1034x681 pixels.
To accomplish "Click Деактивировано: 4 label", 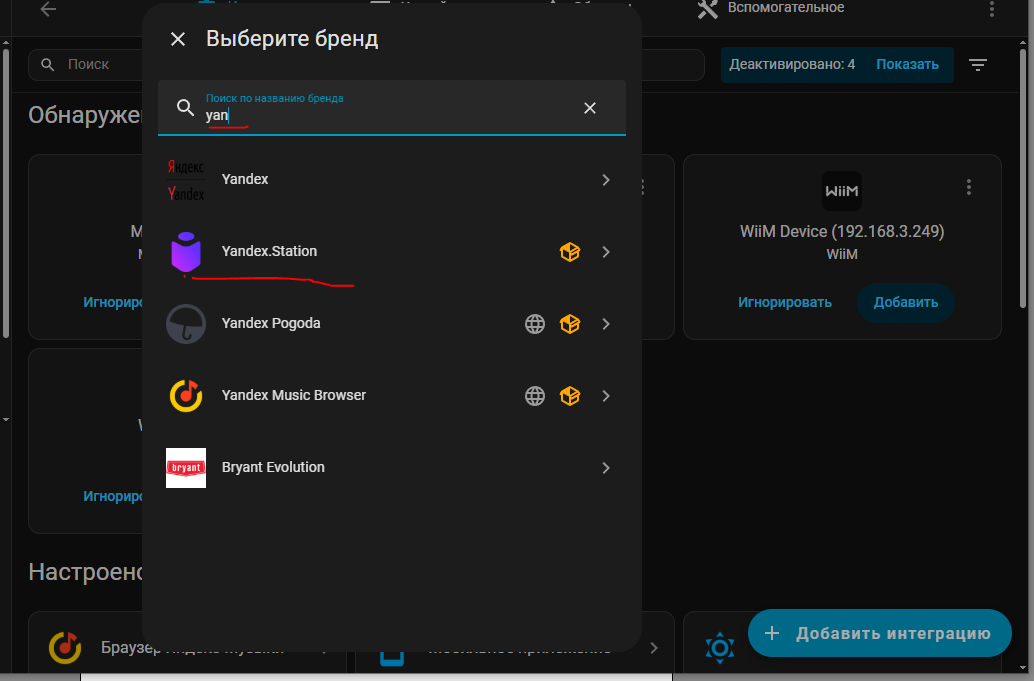I will tap(792, 65).
